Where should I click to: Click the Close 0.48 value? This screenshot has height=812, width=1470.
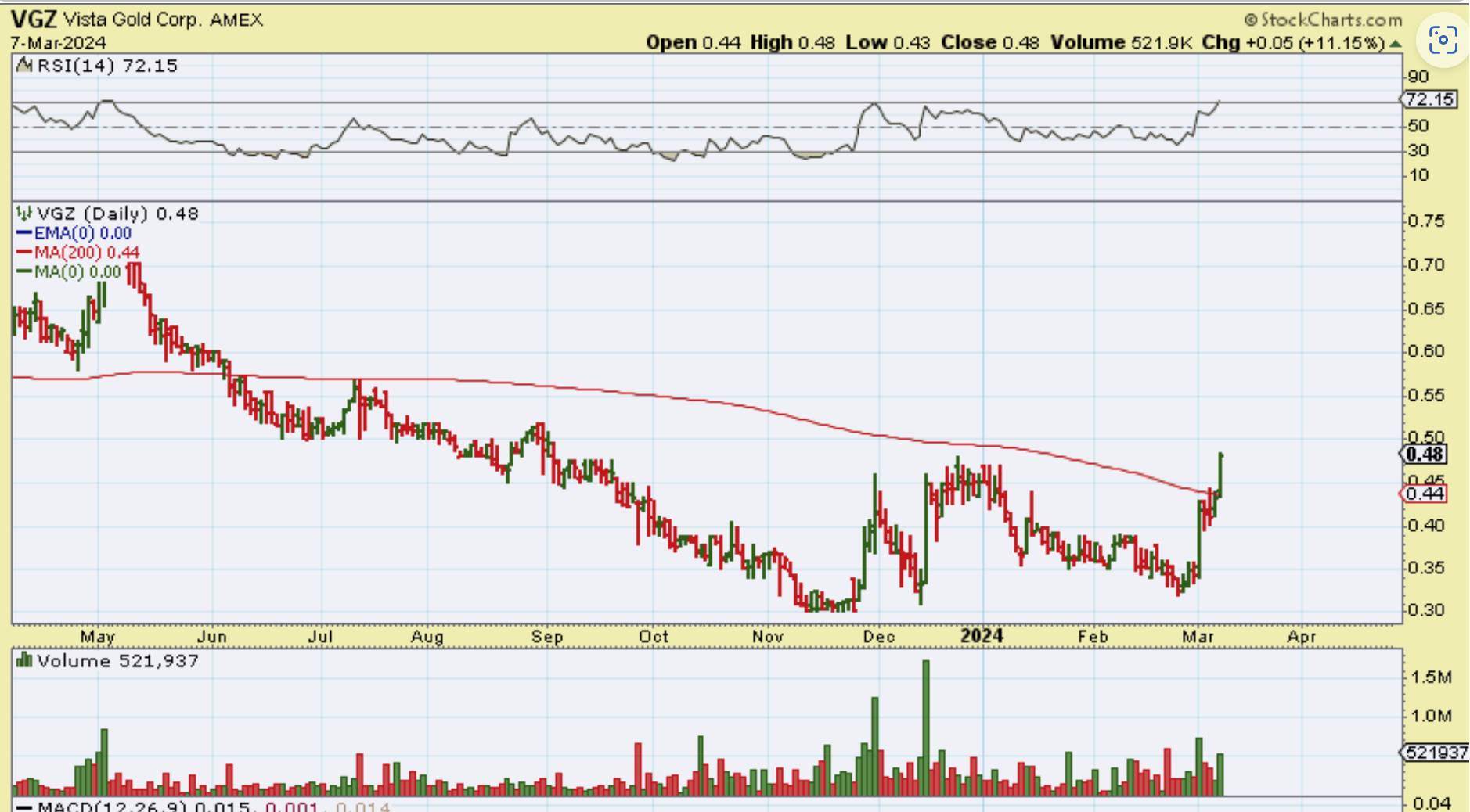[990, 42]
